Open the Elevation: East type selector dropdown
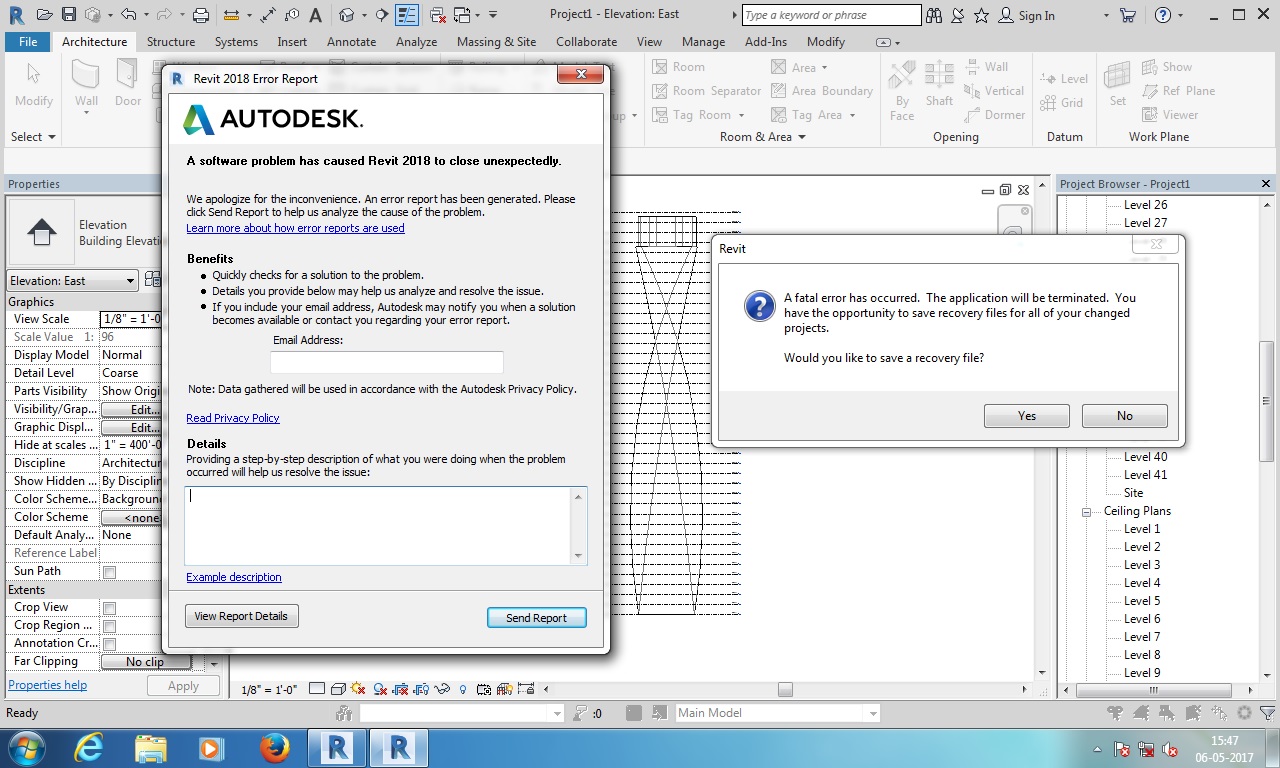Image resolution: width=1280 pixels, height=768 pixels. point(72,281)
